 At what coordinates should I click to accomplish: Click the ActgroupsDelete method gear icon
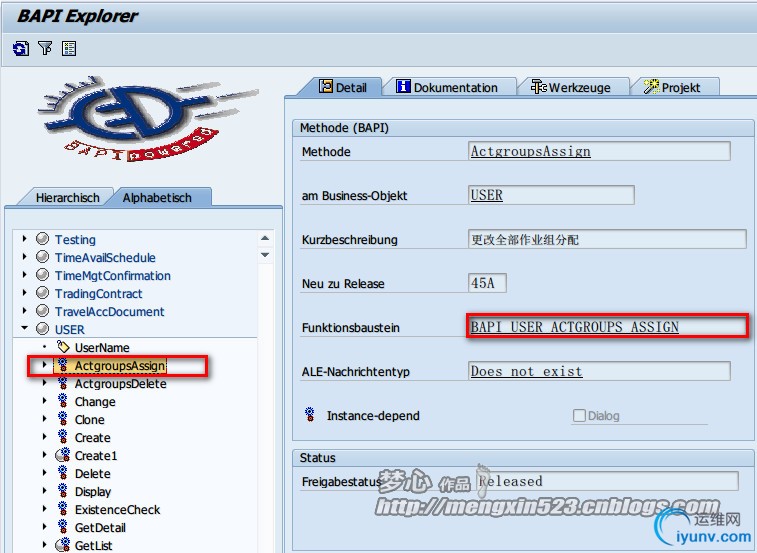[63, 383]
